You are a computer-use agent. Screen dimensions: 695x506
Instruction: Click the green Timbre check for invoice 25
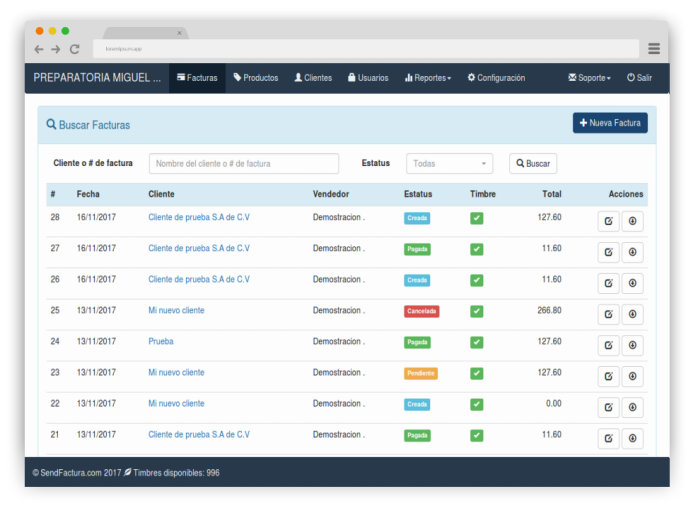coord(476,311)
